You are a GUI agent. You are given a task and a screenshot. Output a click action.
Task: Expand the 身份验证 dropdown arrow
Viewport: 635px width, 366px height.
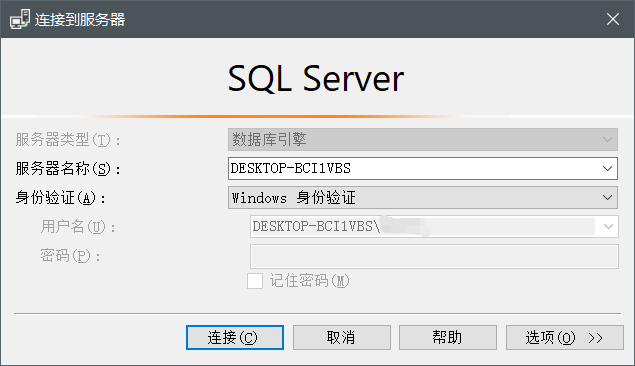click(607, 198)
